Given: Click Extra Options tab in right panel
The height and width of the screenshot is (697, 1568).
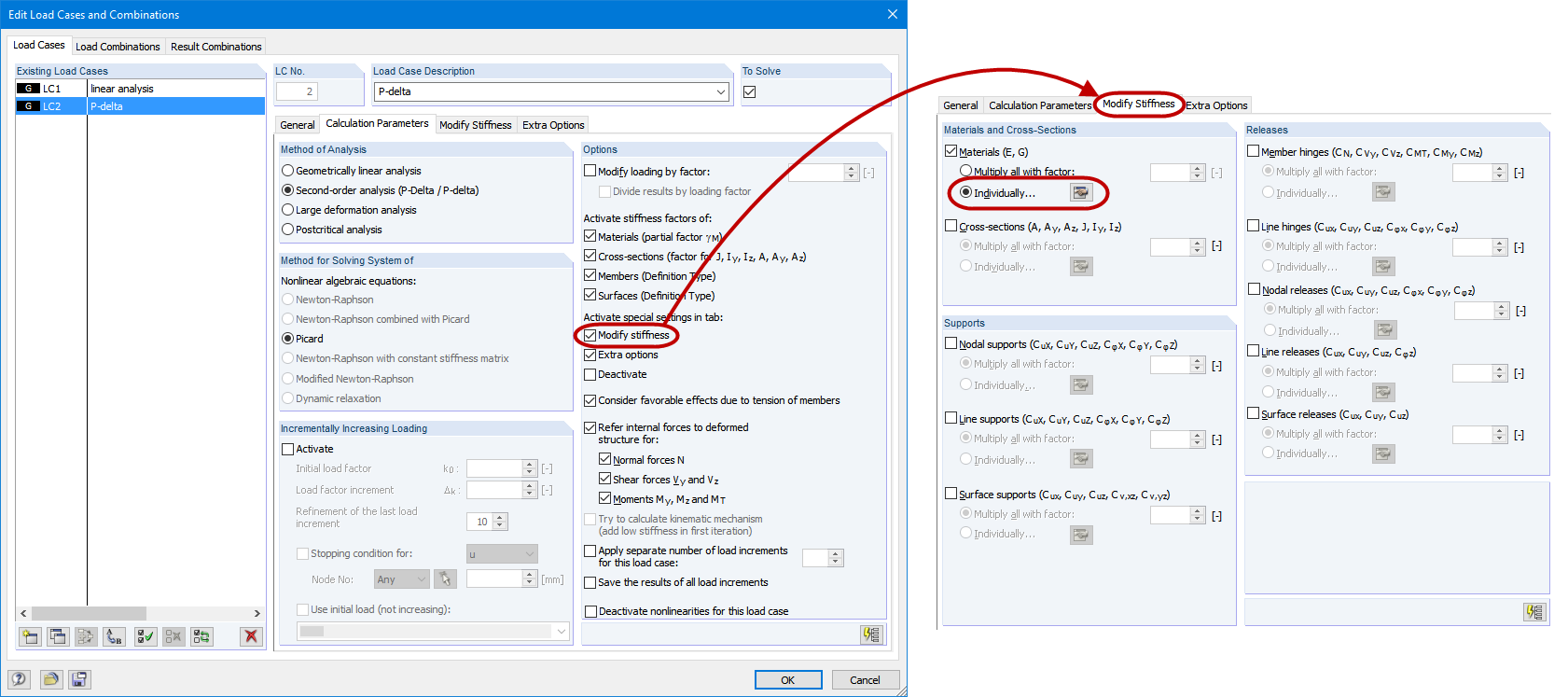Looking at the screenshot, I should 1216,105.
